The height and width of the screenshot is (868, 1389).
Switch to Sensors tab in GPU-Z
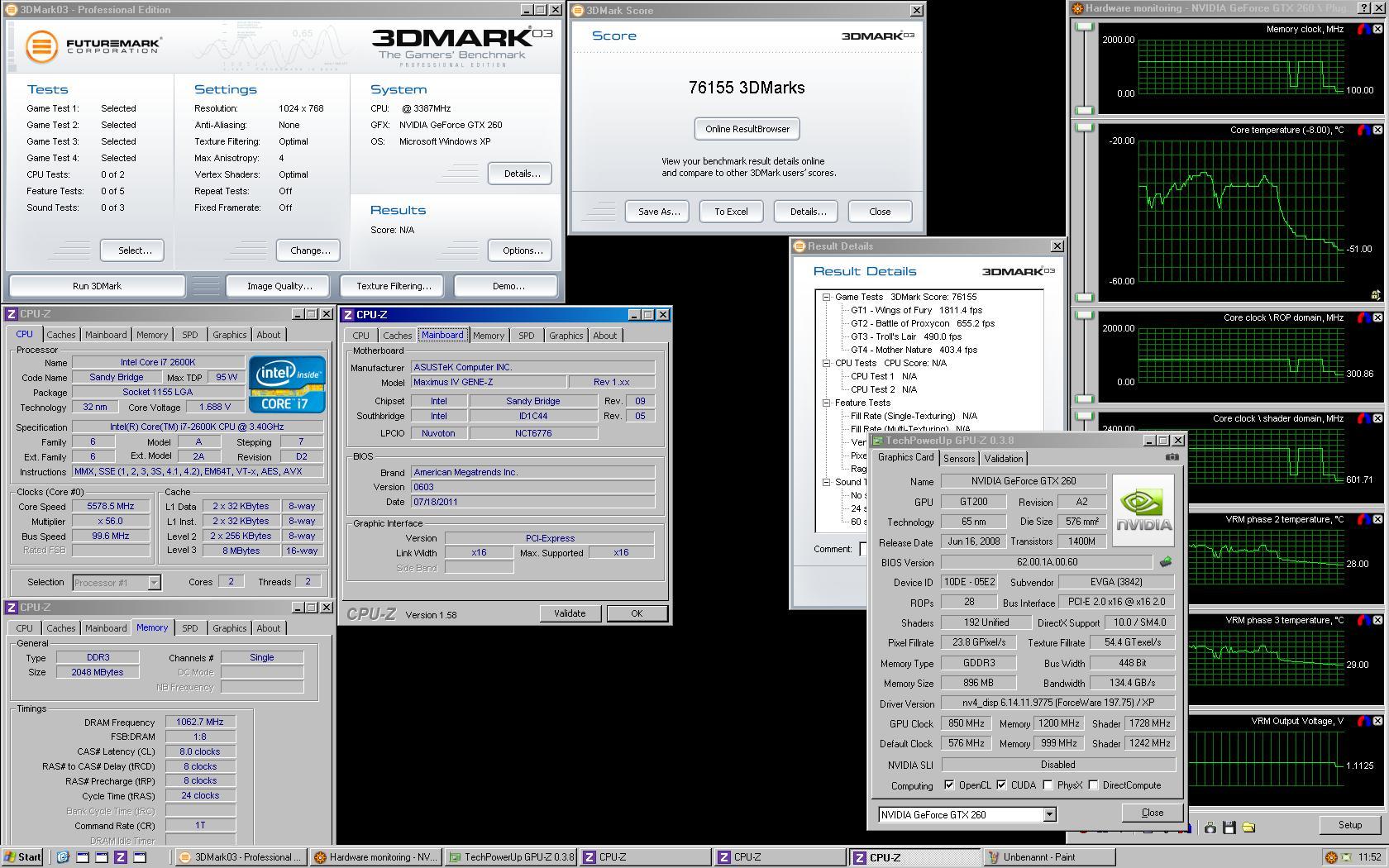(959, 459)
